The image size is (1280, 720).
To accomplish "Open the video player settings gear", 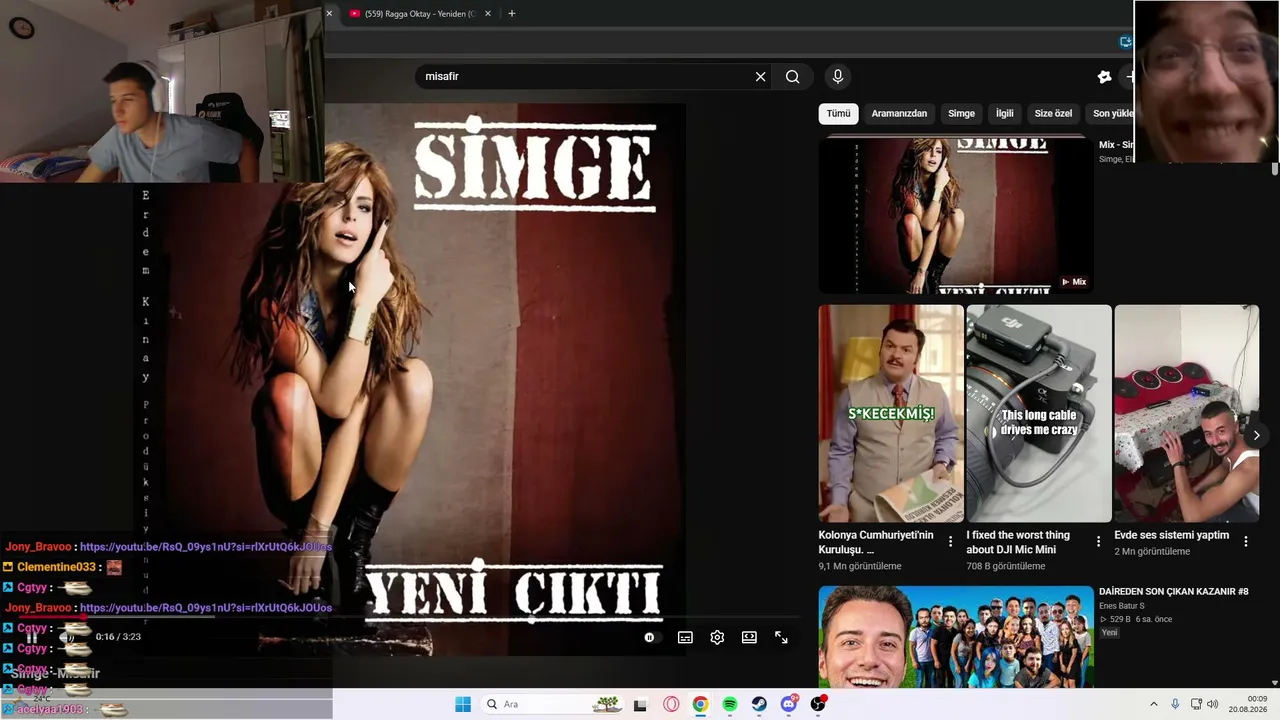I will 717,637.
